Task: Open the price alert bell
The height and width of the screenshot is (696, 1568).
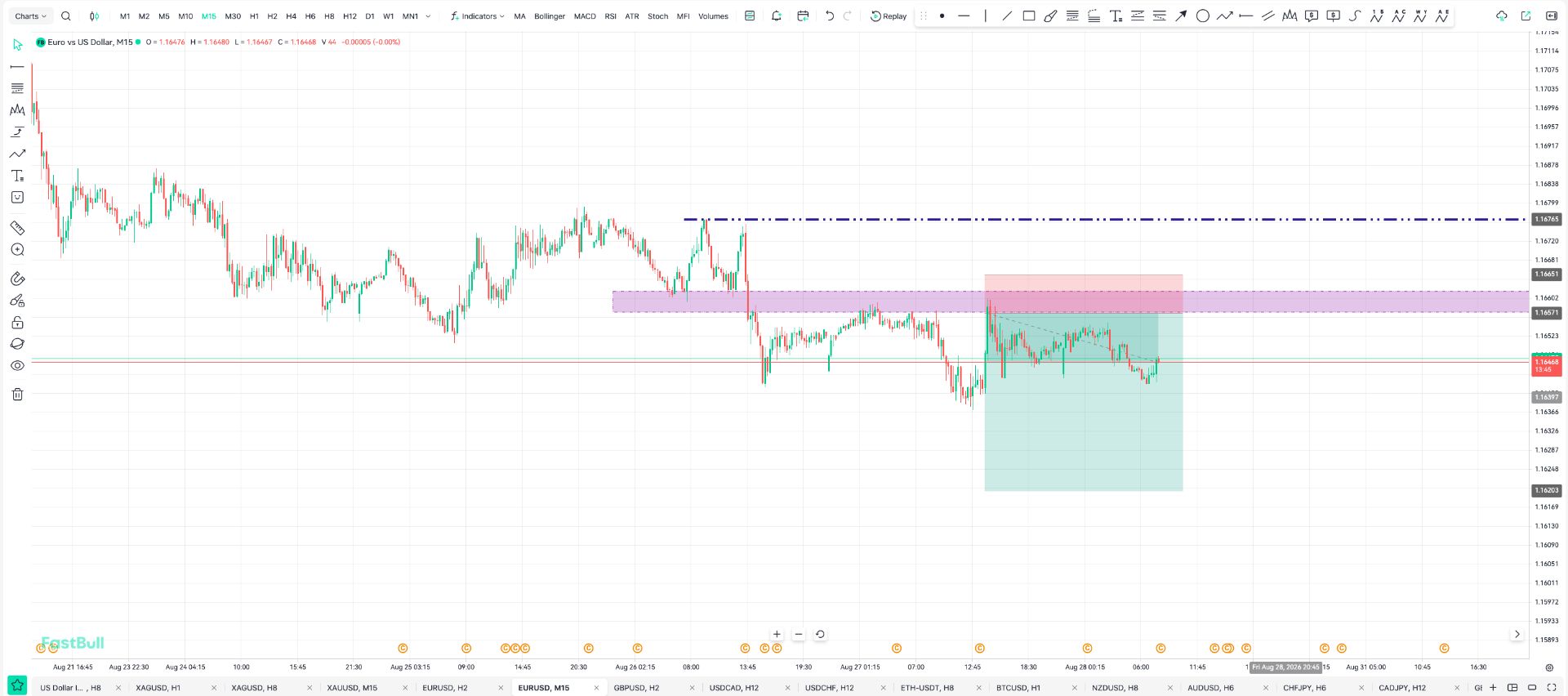Action: (x=777, y=16)
